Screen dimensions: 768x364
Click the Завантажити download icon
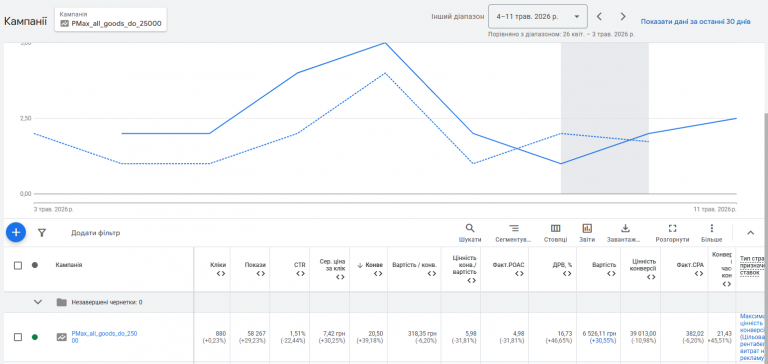(x=624, y=233)
